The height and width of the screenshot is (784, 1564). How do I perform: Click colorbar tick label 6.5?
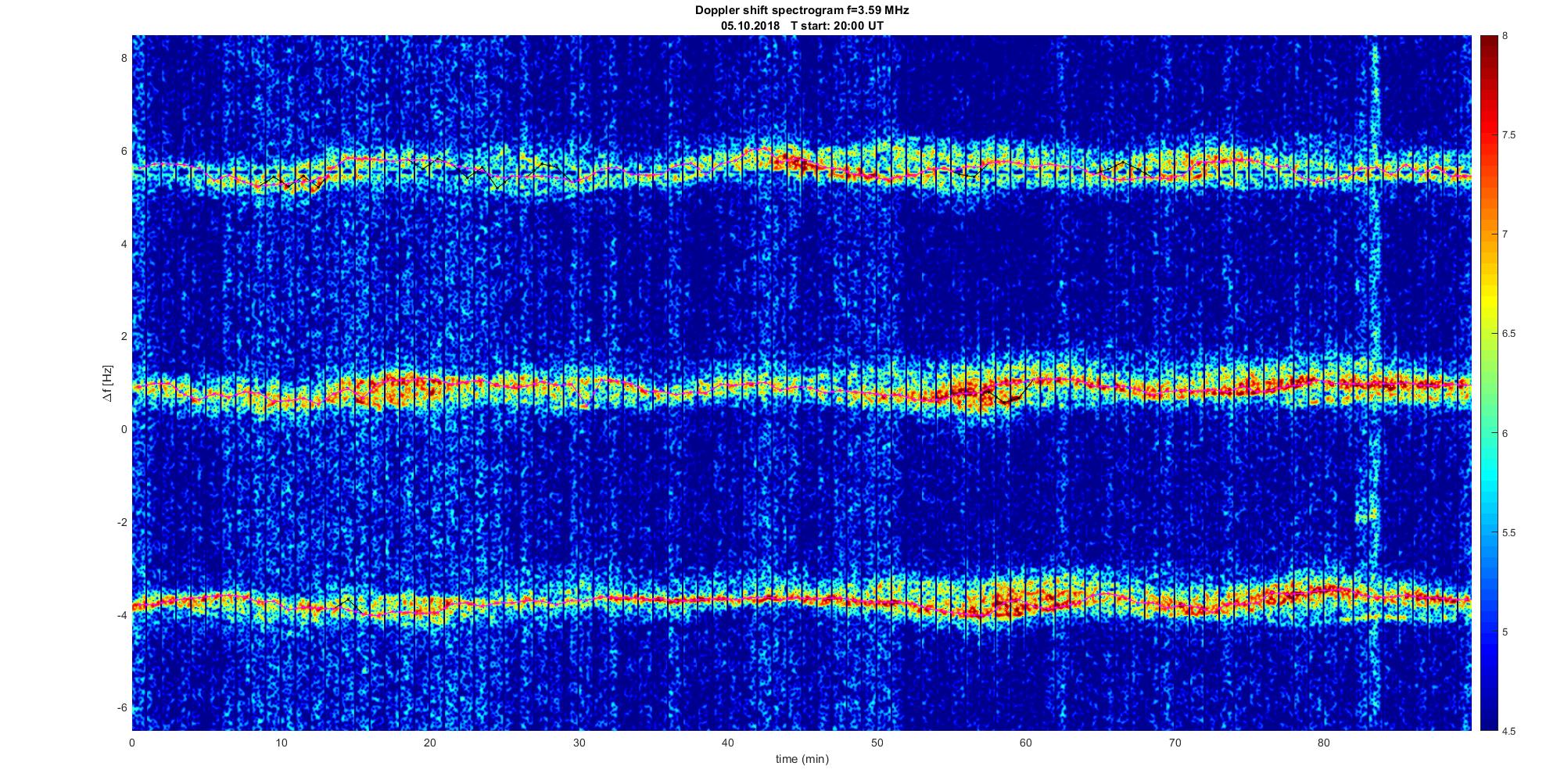click(1509, 334)
